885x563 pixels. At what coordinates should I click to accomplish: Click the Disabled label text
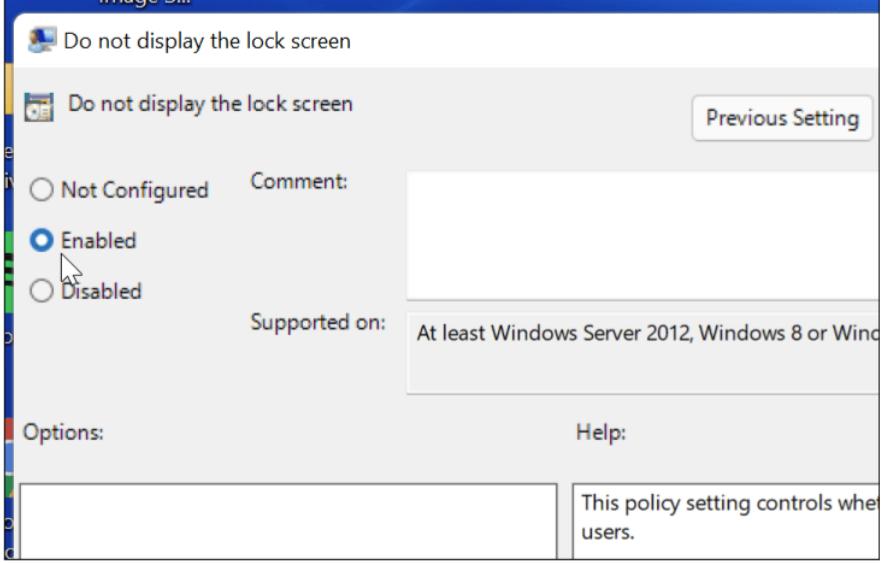(x=102, y=292)
